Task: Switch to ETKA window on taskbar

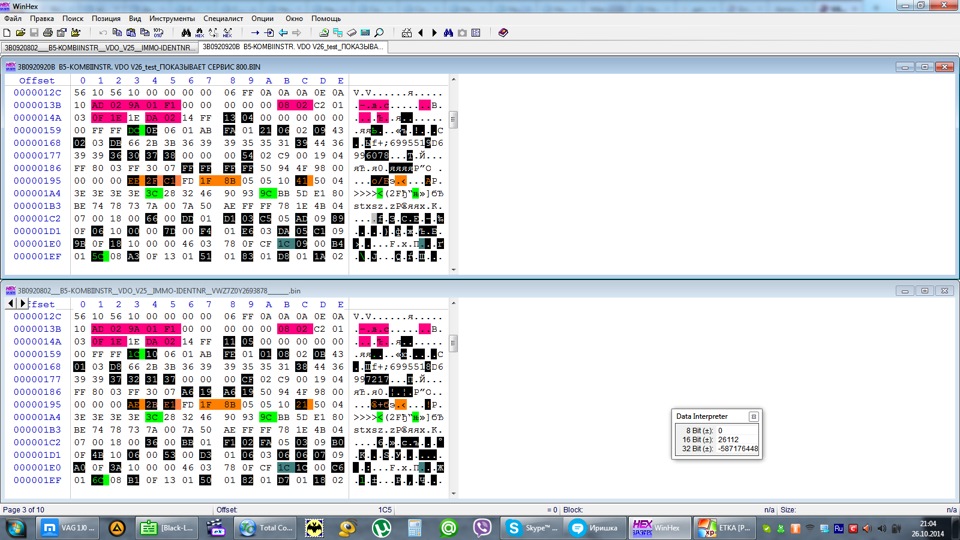Action: pos(724,528)
